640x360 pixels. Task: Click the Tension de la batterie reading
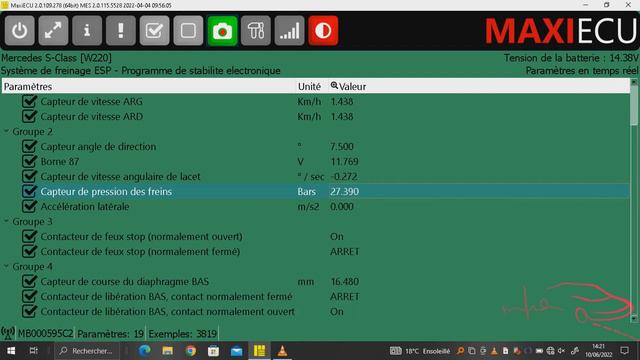[571, 58]
